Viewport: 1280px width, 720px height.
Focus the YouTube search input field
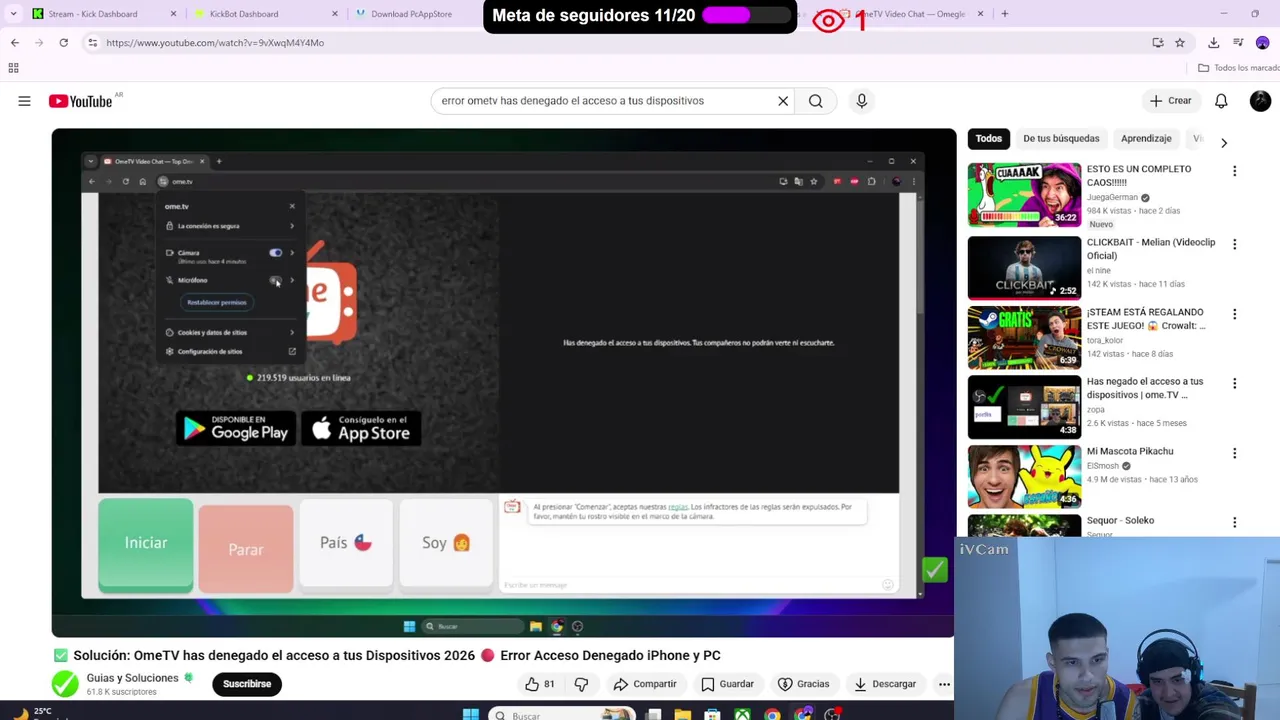[603, 101]
